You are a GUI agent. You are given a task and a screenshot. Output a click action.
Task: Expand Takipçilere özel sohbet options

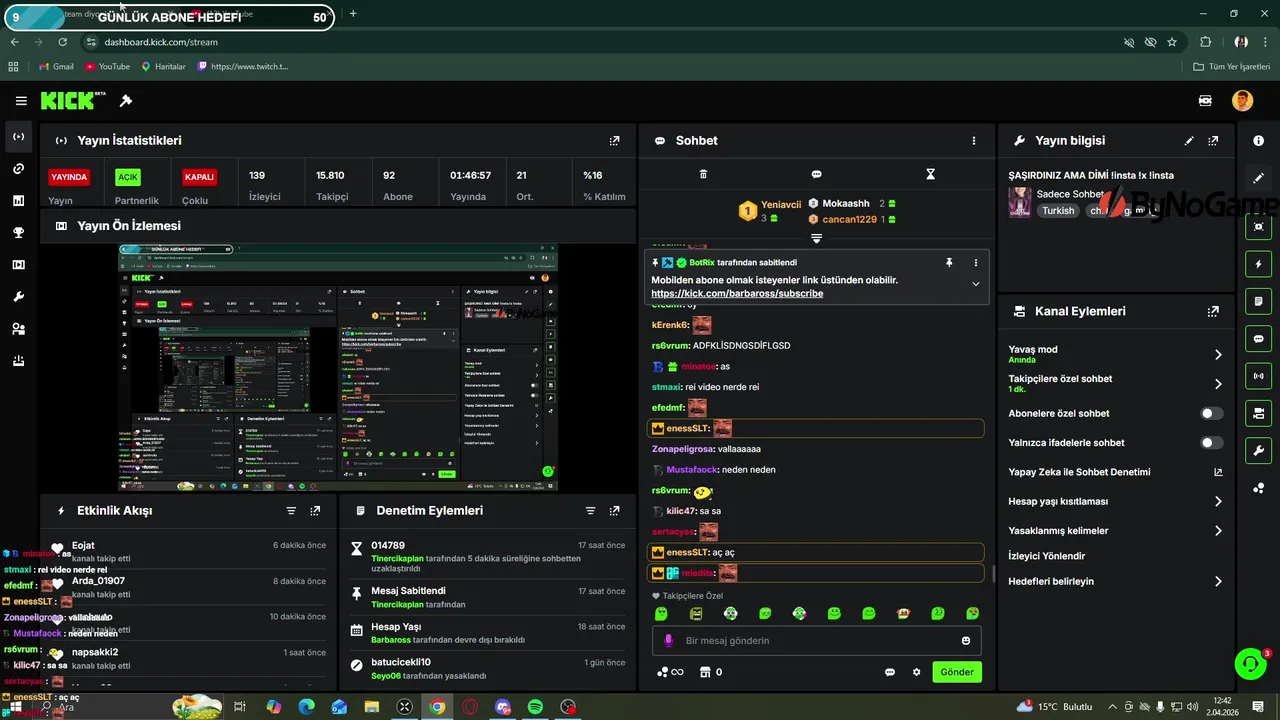[1218, 384]
